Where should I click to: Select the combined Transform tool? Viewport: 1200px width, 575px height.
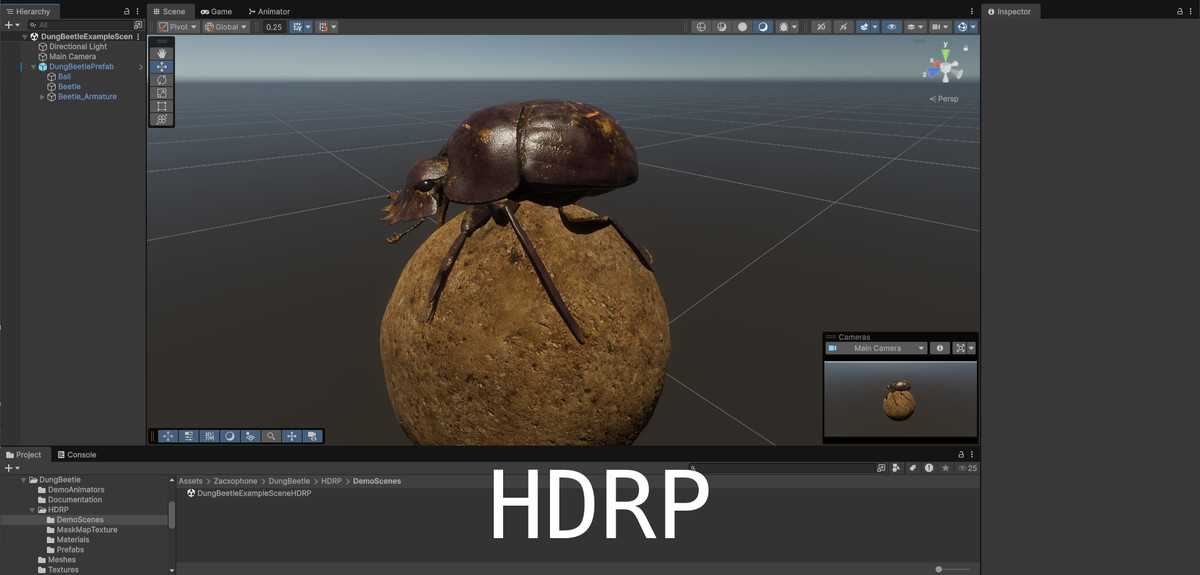[162, 119]
